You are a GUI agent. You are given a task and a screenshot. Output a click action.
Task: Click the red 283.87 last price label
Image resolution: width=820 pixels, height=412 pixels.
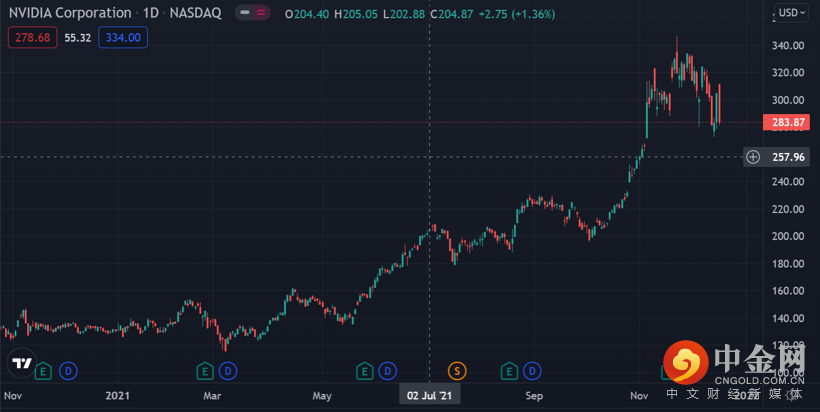786,123
